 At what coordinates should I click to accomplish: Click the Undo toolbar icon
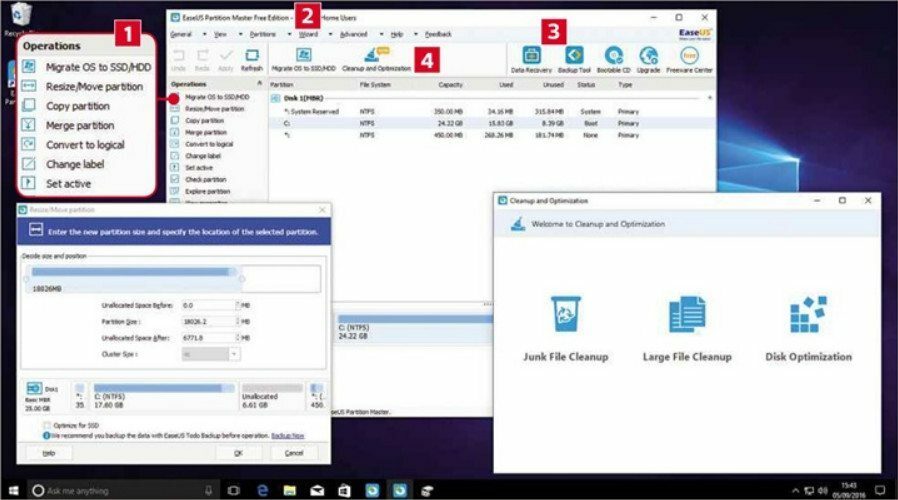[x=179, y=56]
